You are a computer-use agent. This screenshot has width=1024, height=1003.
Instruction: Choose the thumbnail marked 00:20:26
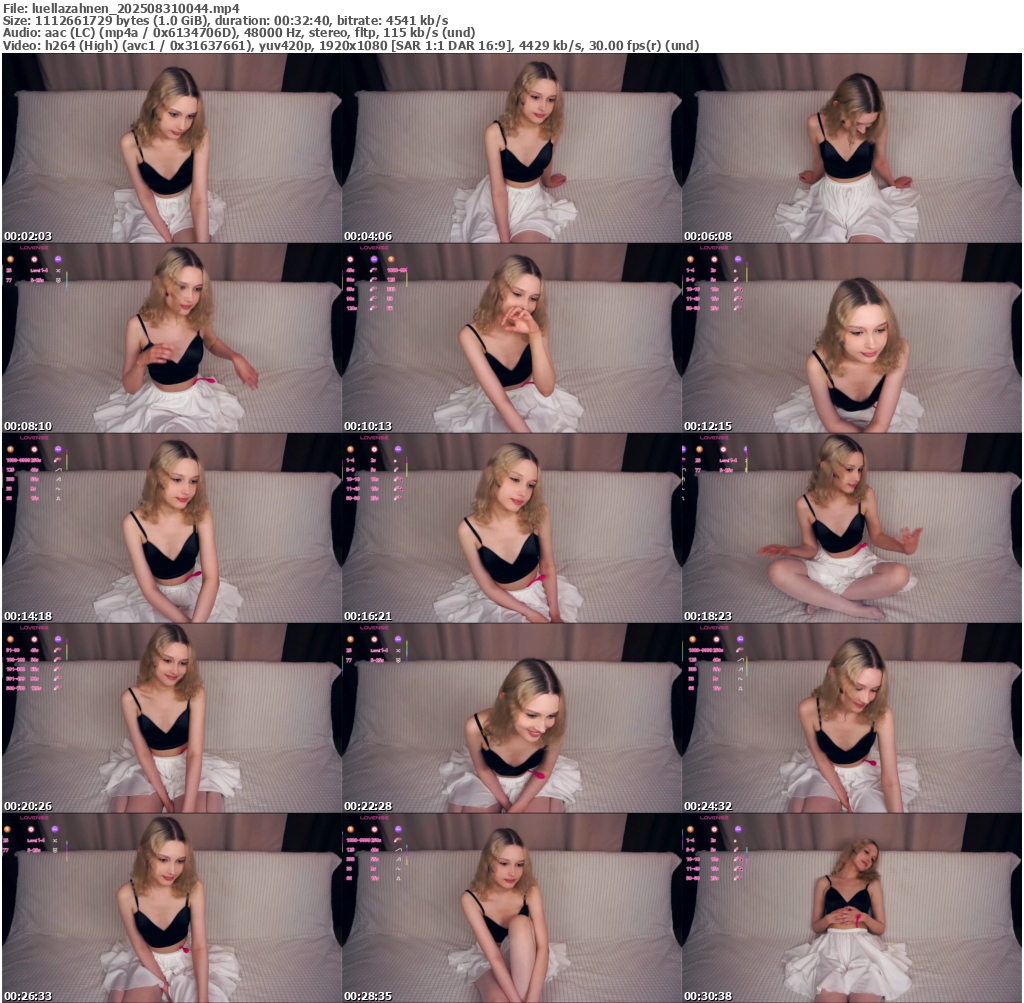click(172, 718)
